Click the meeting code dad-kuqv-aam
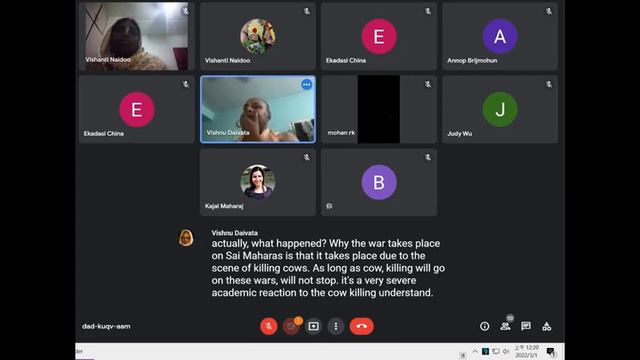640x360 pixels. point(106,326)
